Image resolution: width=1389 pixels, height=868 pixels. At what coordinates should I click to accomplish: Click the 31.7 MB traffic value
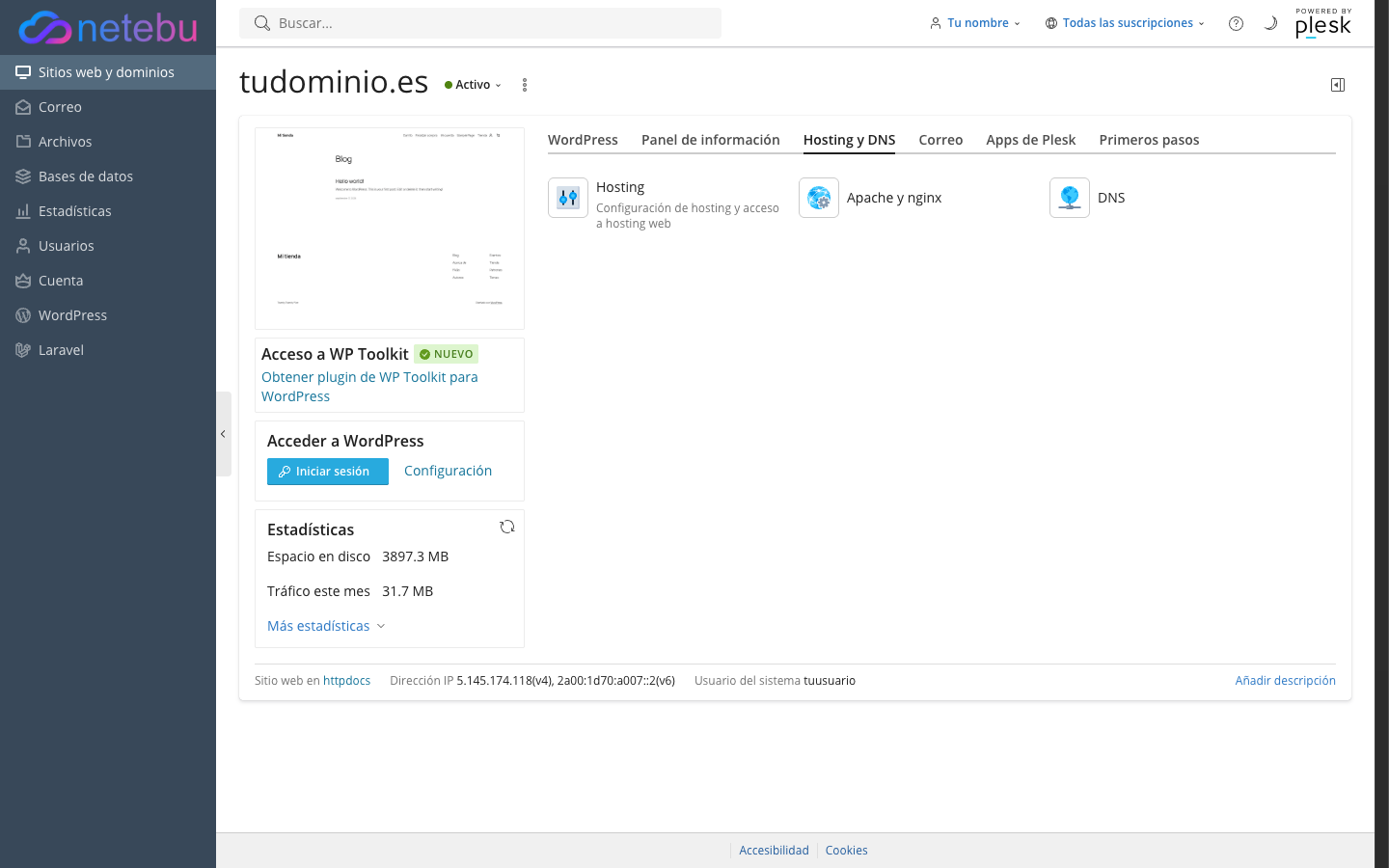click(407, 591)
